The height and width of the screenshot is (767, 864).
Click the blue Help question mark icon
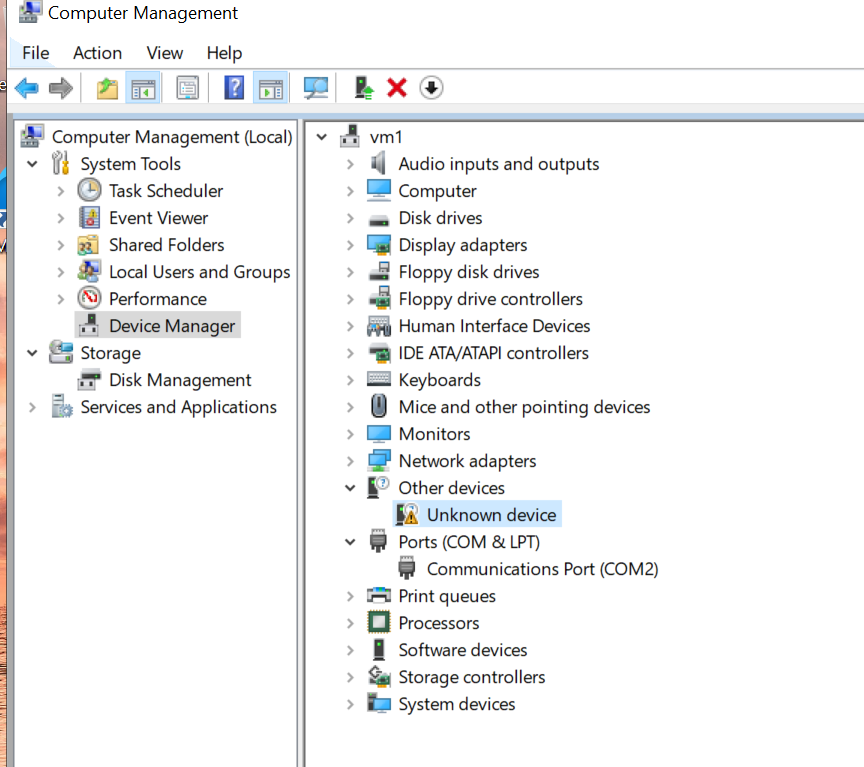234,88
